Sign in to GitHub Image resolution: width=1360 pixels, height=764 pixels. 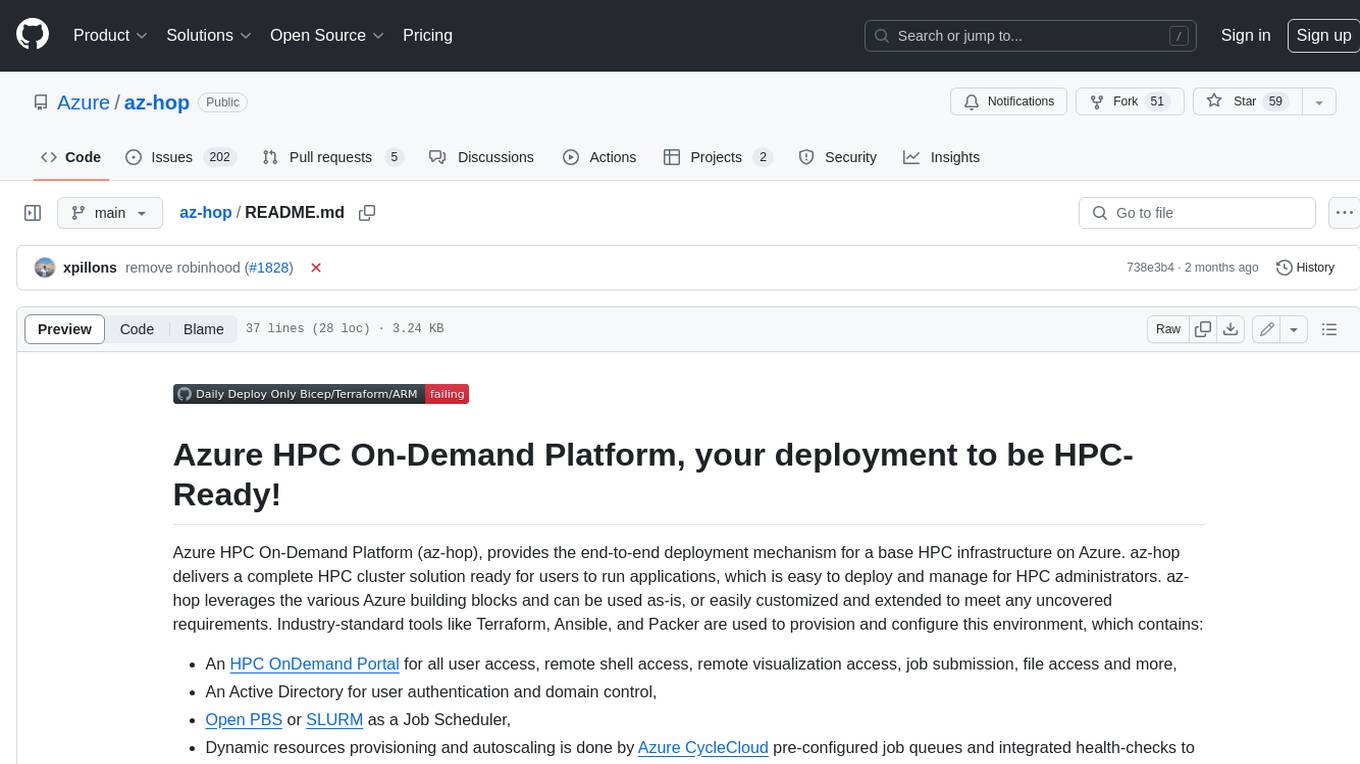[x=1245, y=35]
